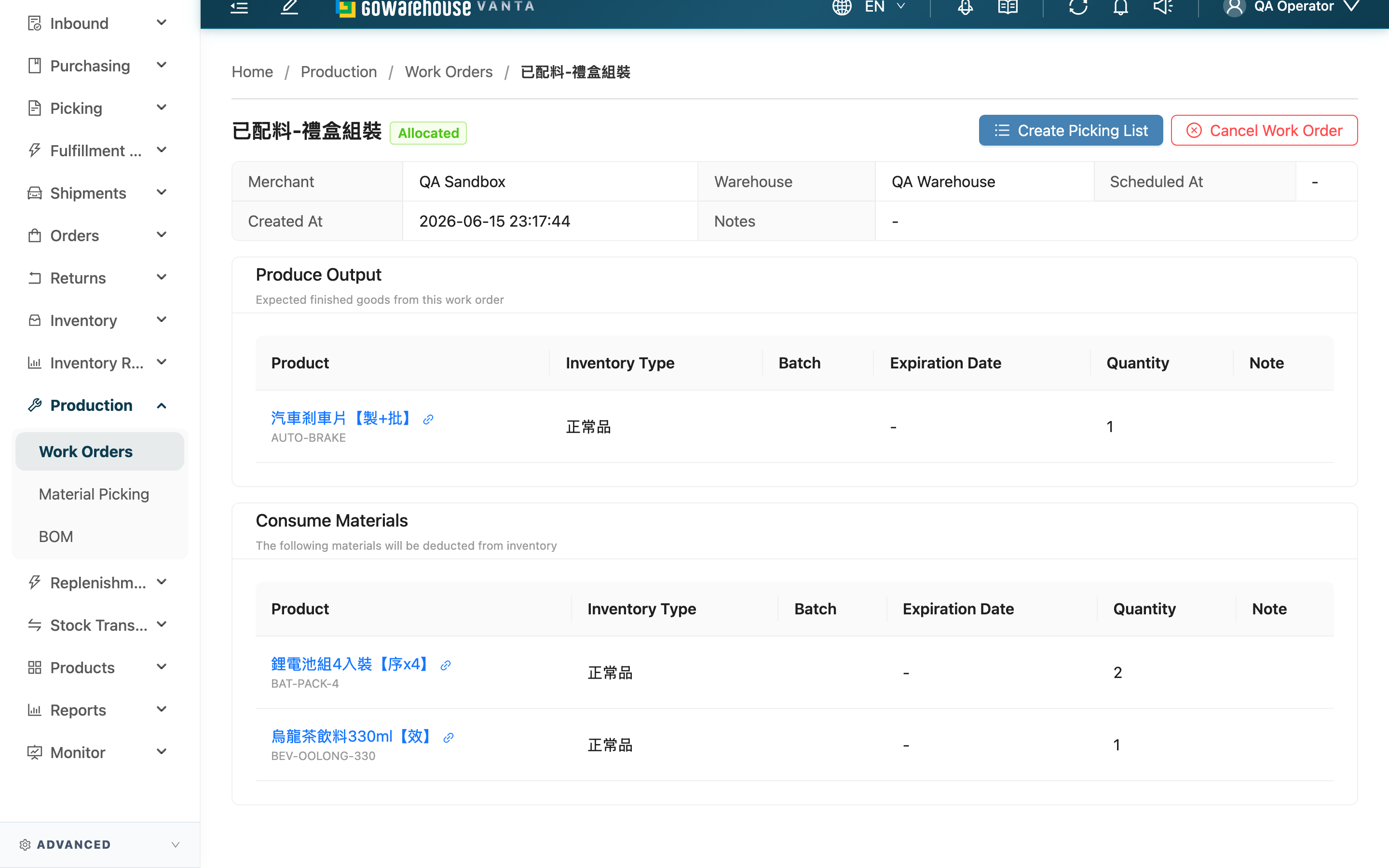Image resolution: width=1389 pixels, height=868 pixels.
Task: Click the Inventory sidebar icon
Action: coord(34,320)
